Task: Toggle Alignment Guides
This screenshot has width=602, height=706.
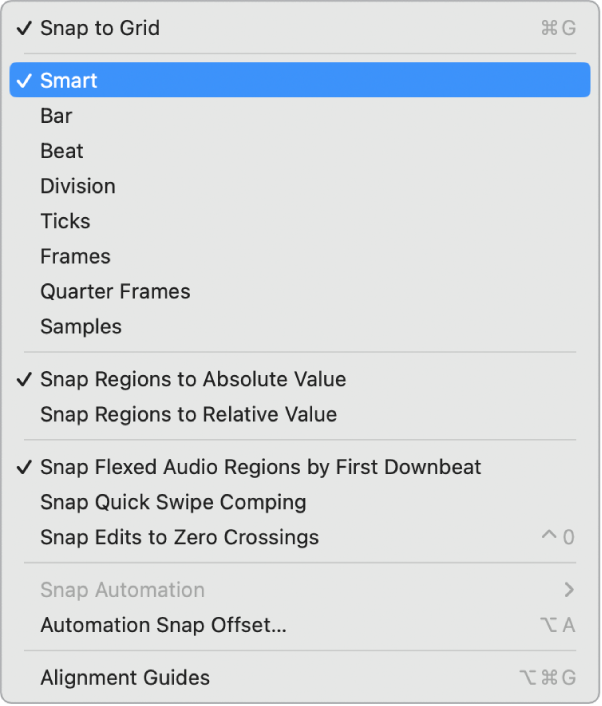Action: pos(125,678)
